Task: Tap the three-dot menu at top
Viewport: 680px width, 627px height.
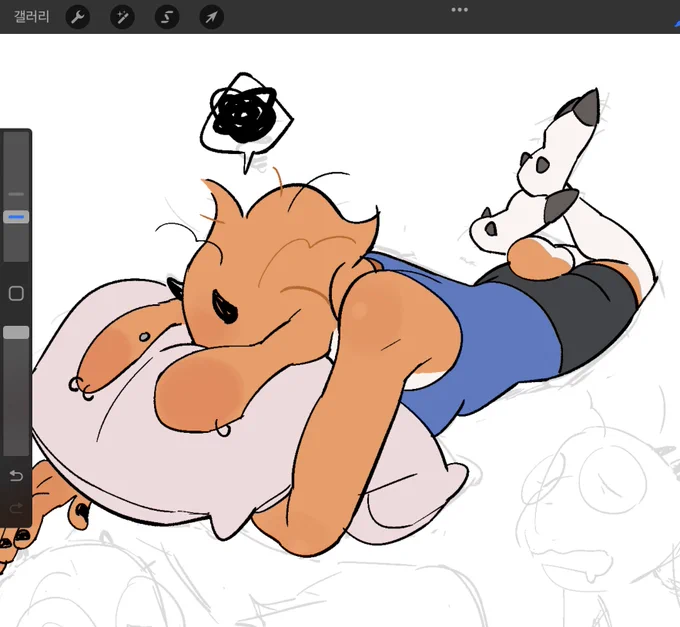Action: click(x=459, y=10)
